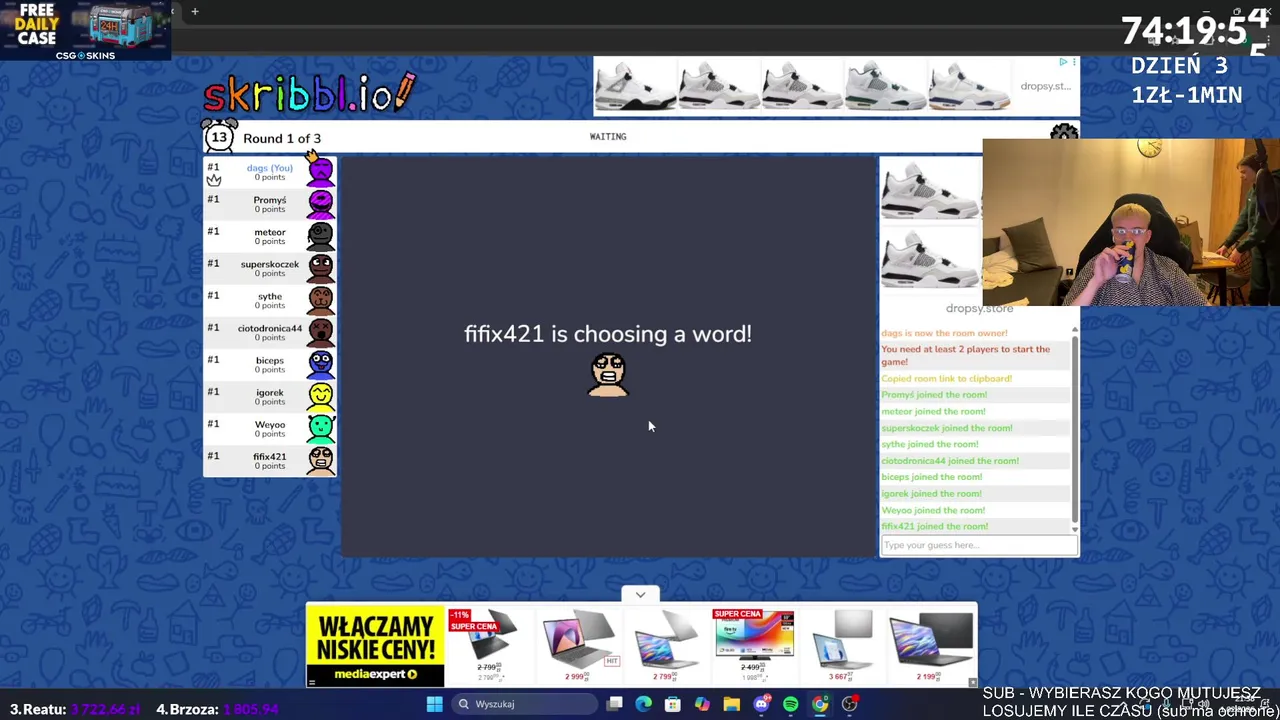Click the chat scrollbar
This screenshot has height=720, width=1280.
[1075, 430]
